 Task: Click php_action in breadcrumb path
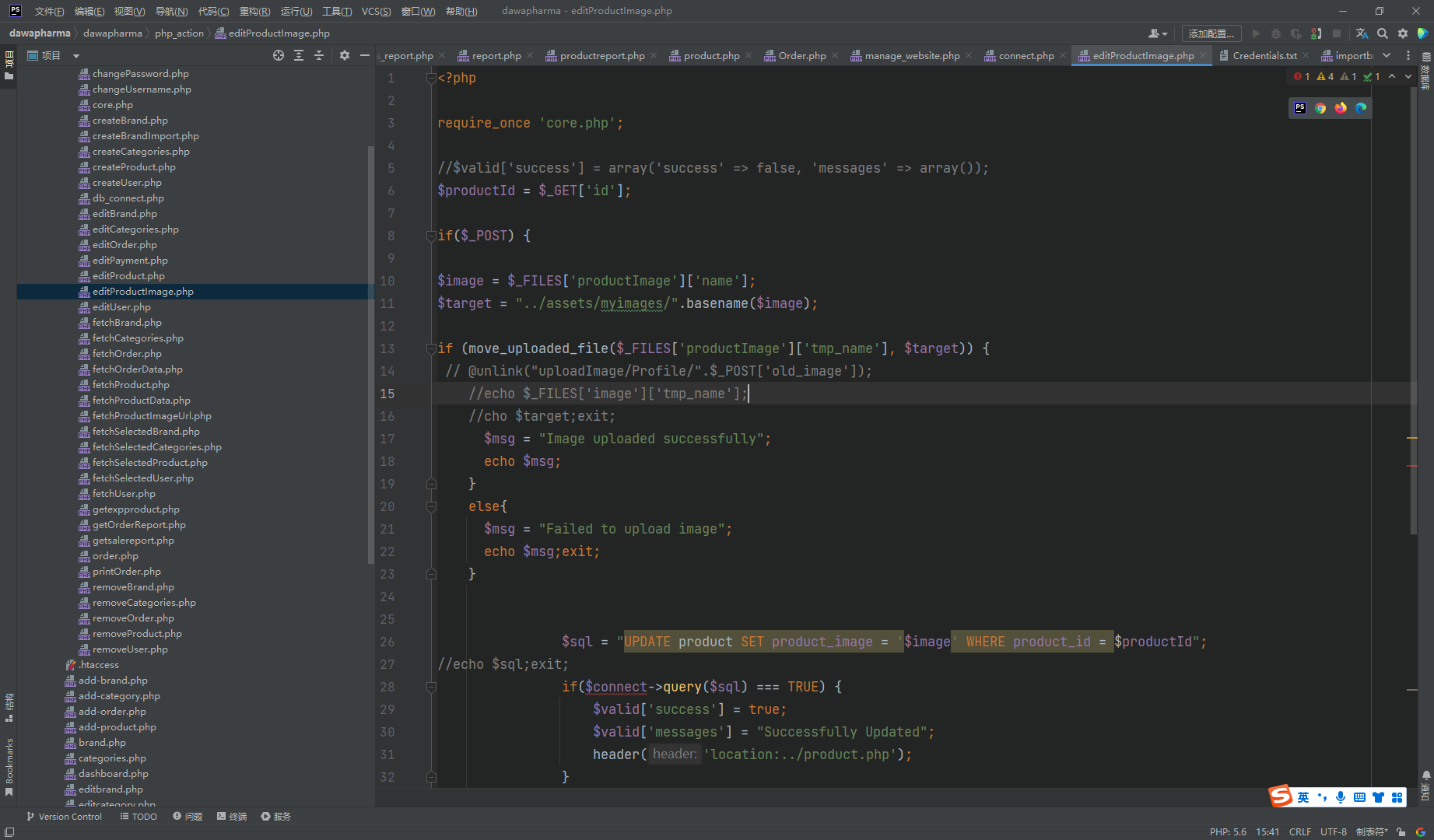click(179, 33)
